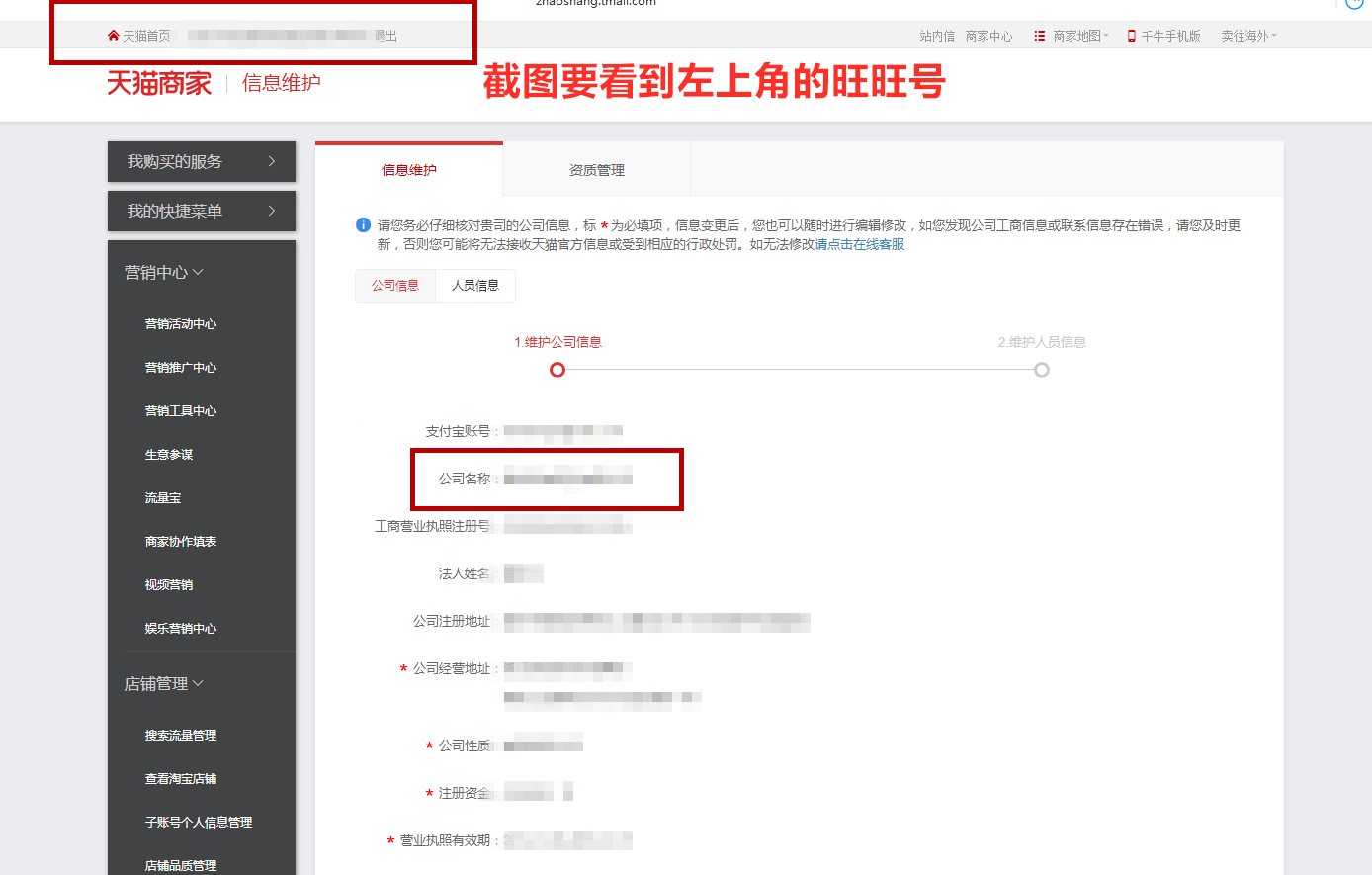Screen dimensions: 1372x875
Task: Click the 1.维护公司信息 step label
Action: [x=558, y=342]
